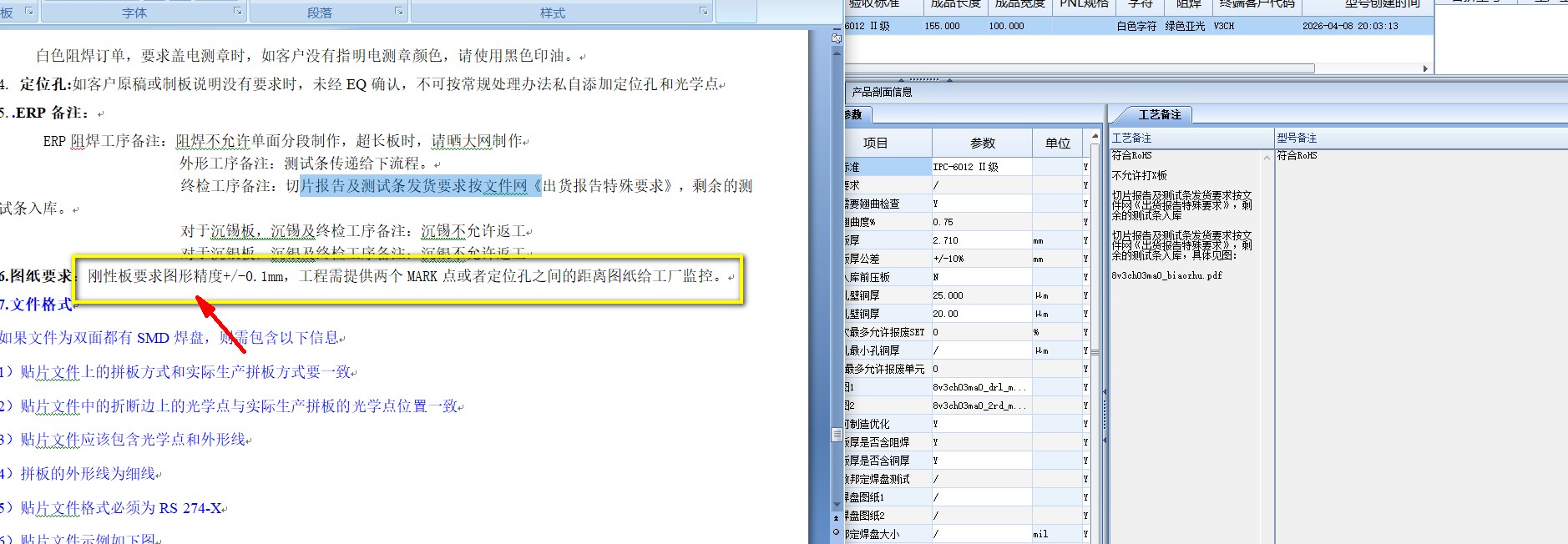Open the 段落 (Paragraph) dialog launcher

[x=398, y=12]
